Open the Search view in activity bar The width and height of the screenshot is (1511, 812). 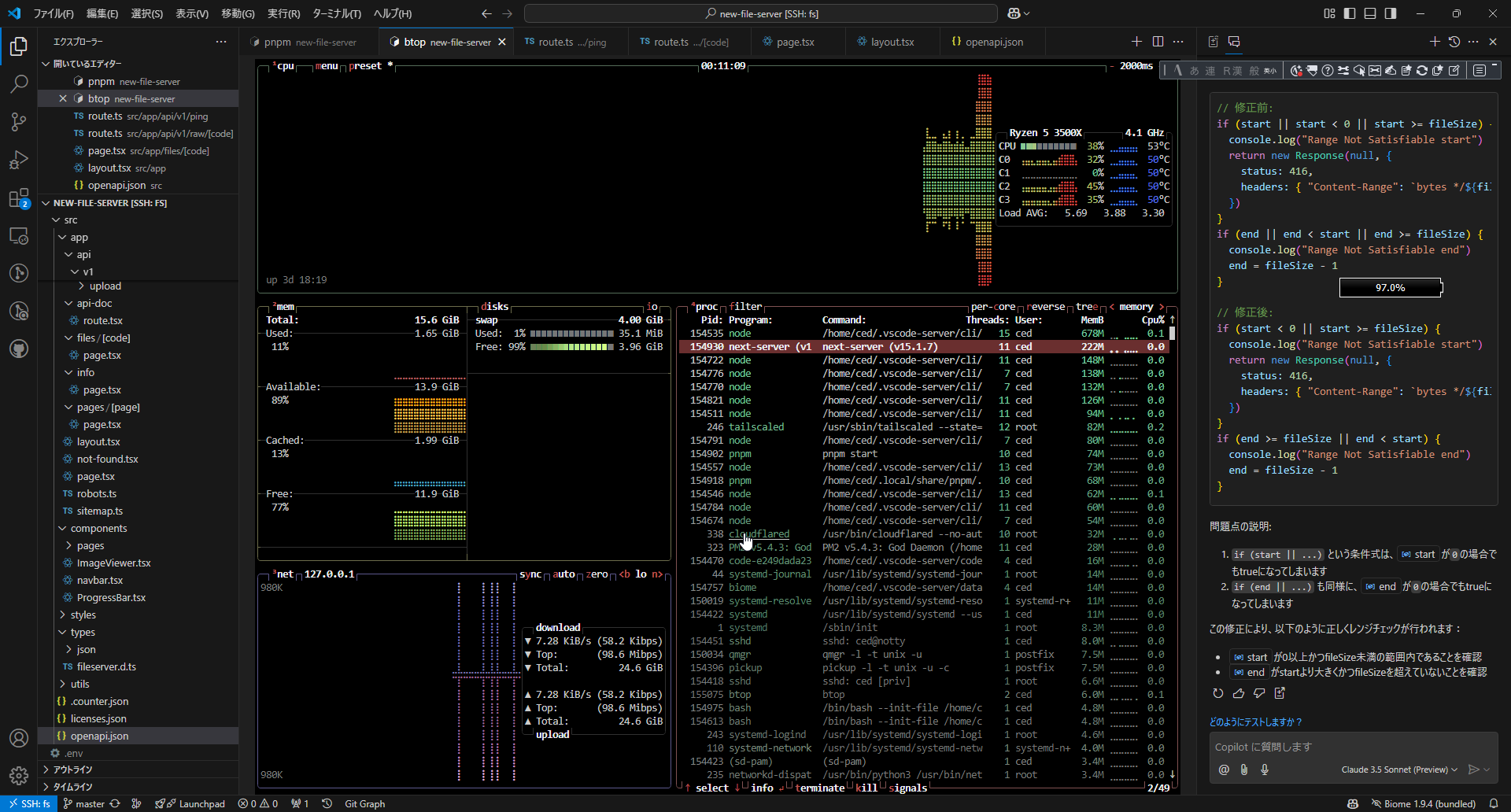(19, 83)
